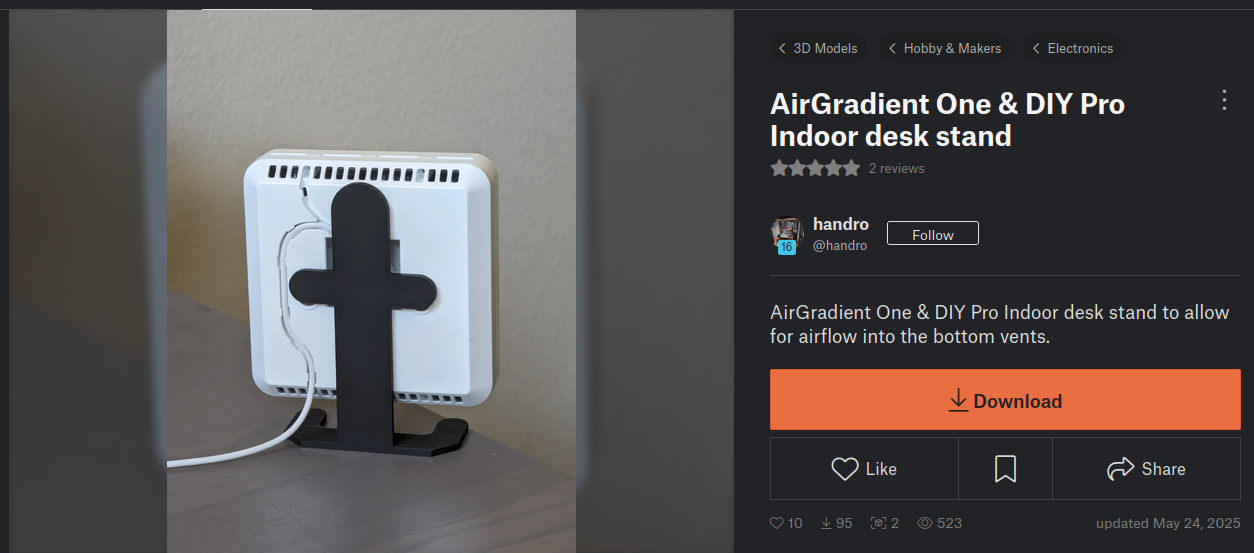The width and height of the screenshot is (1254, 553).
Task: Click the share arrow icon
Action: pos(1120,468)
